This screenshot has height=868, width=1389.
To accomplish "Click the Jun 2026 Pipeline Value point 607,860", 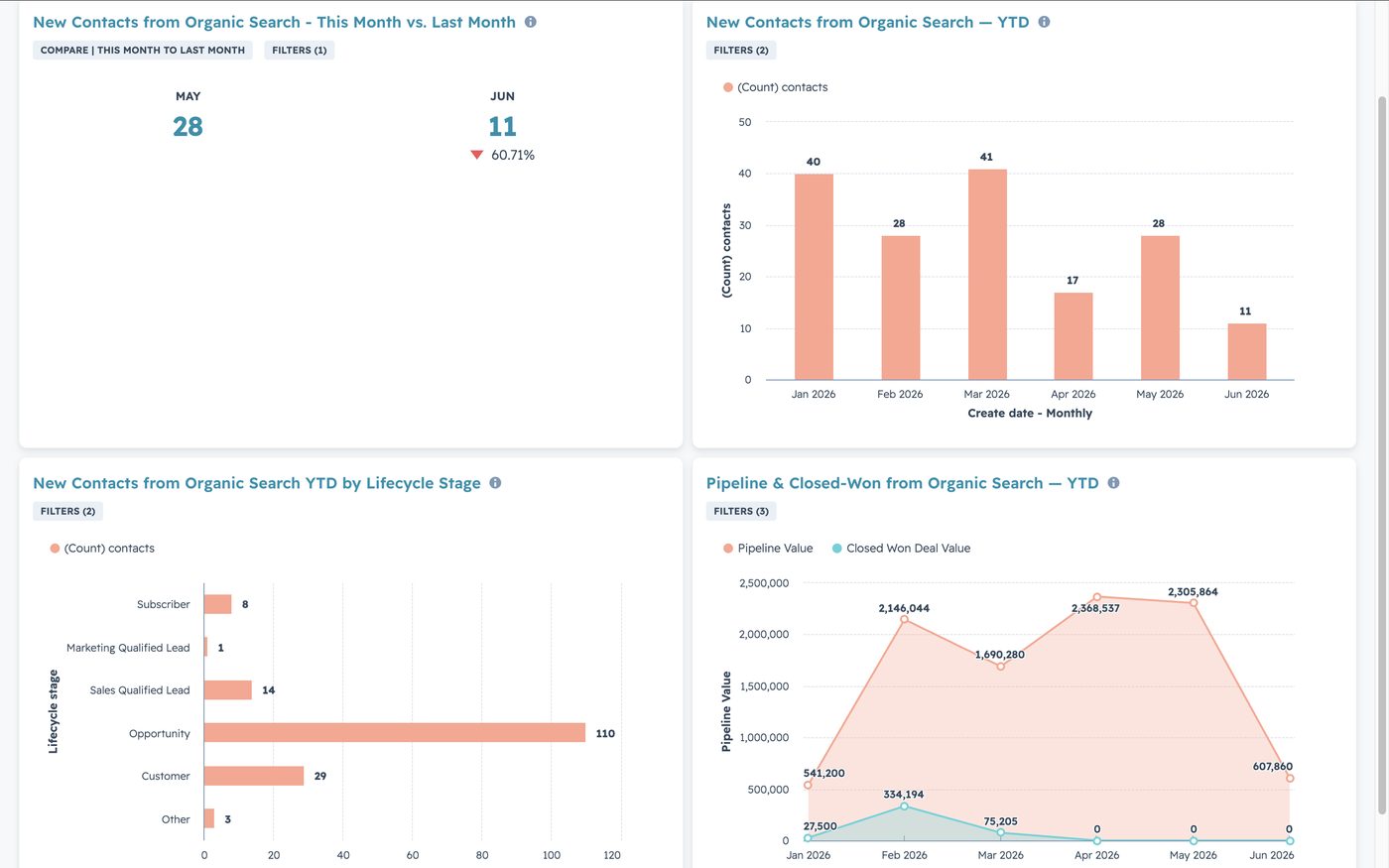I will (x=1290, y=779).
